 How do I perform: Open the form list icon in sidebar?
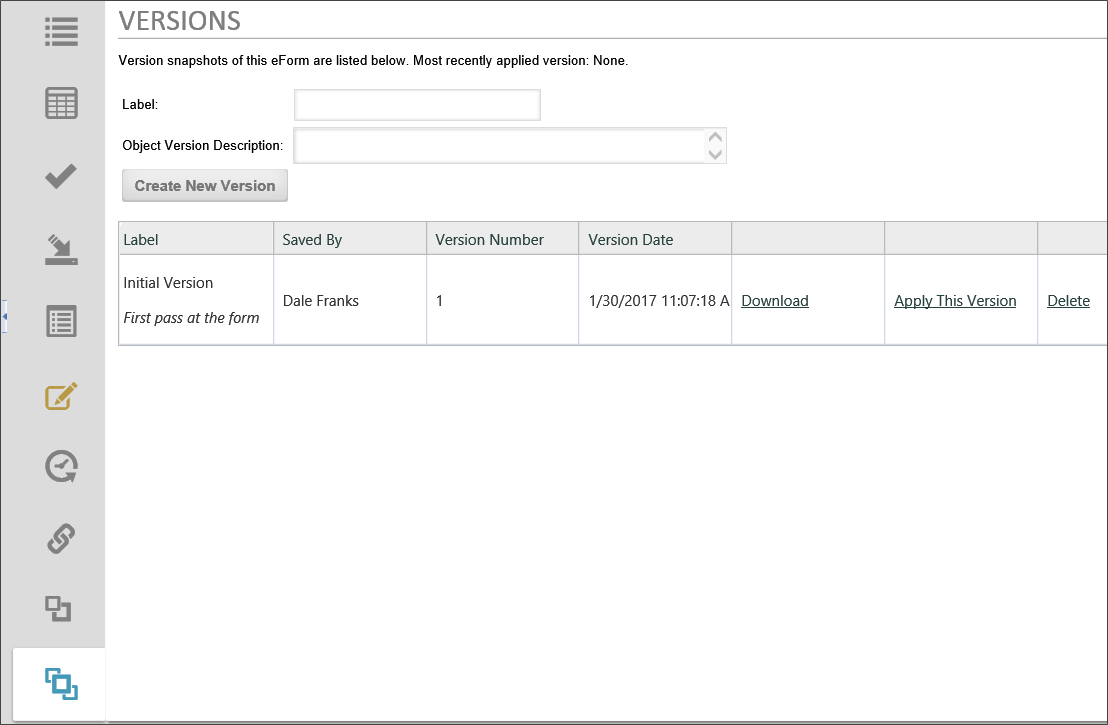tap(61, 322)
